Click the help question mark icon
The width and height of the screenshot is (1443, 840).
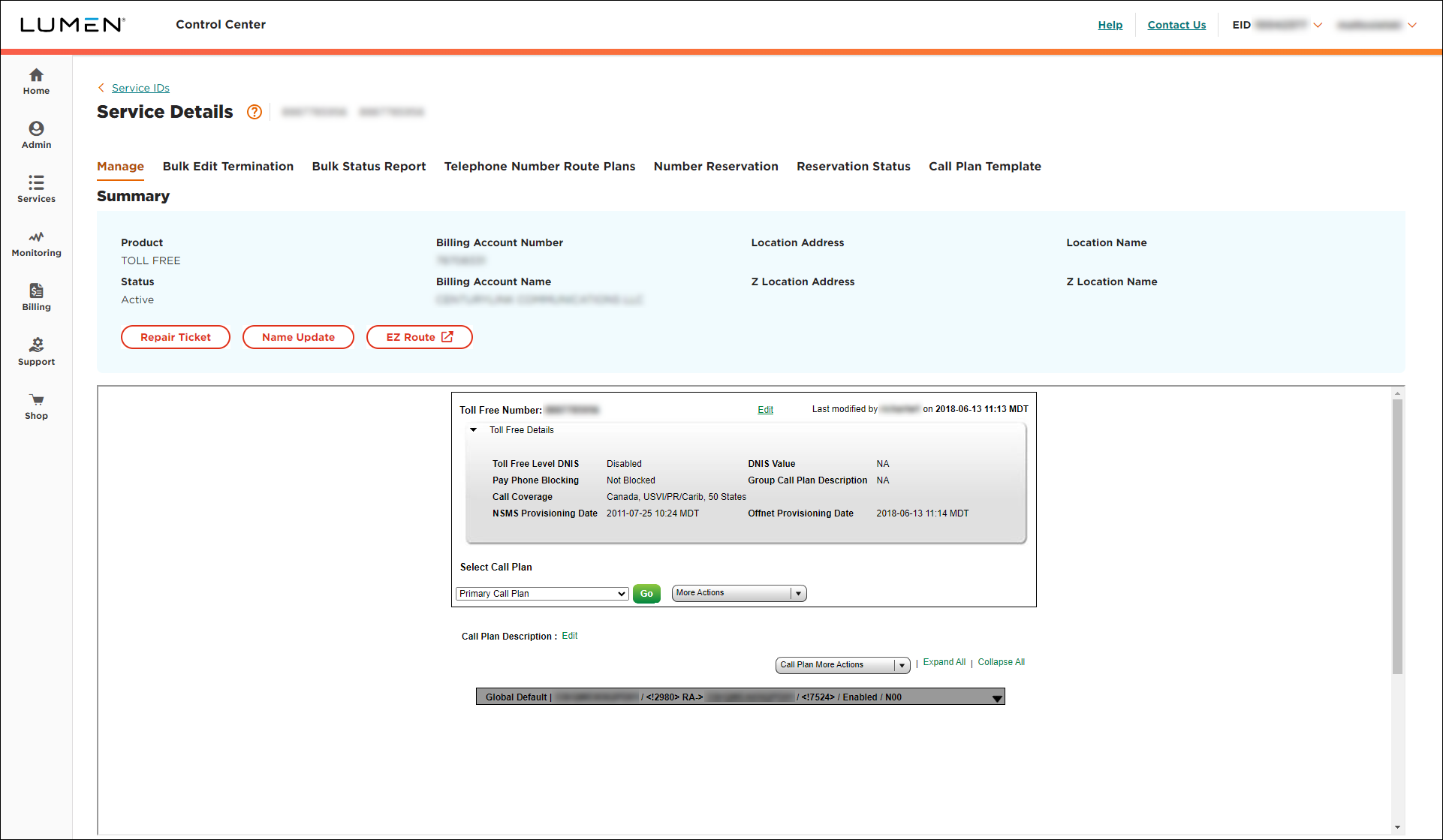click(254, 112)
